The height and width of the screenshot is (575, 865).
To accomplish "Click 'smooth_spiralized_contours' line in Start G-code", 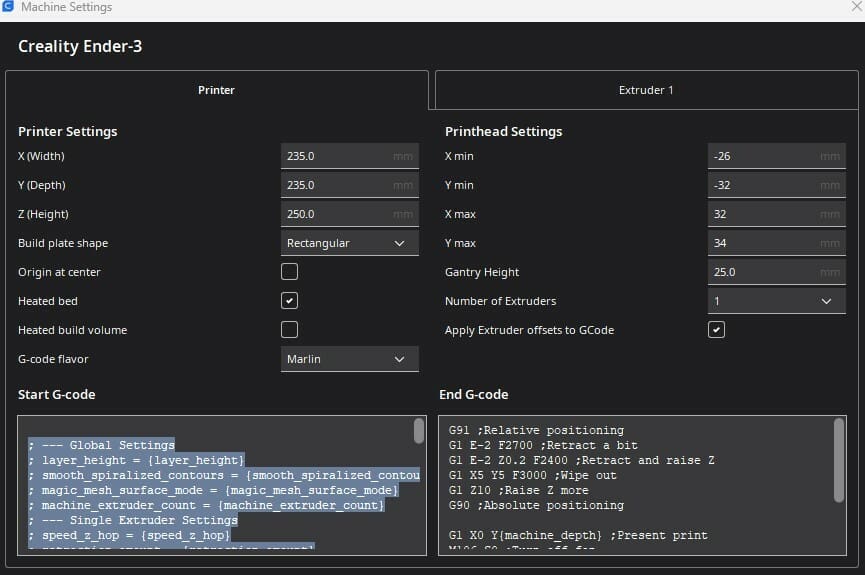I will pyautogui.click(x=224, y=475).
